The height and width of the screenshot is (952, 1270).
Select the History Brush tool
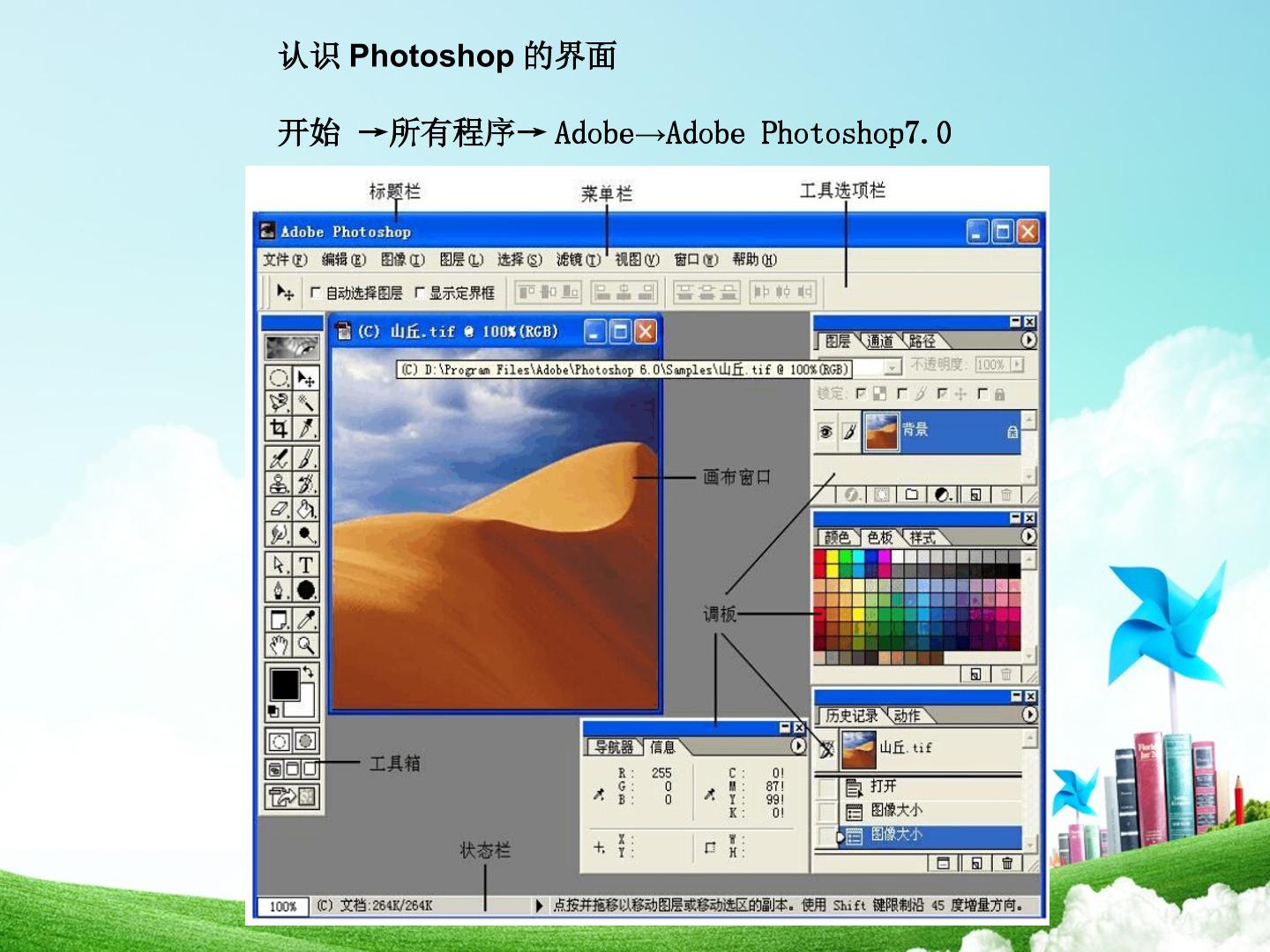point(306,483)
